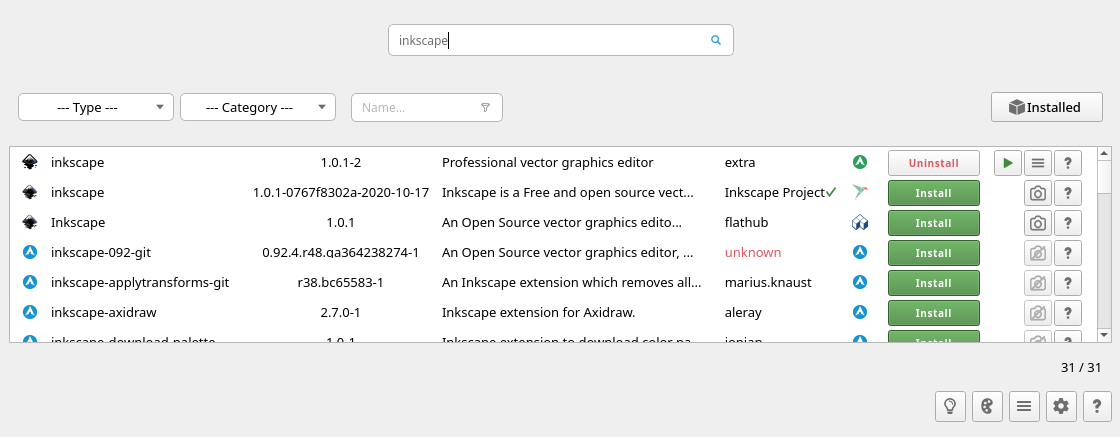Image resolution: width=1120 pixels, height=437 pixels.
Task: Open suggestions lightbulb button
Action: coord(950,406)
